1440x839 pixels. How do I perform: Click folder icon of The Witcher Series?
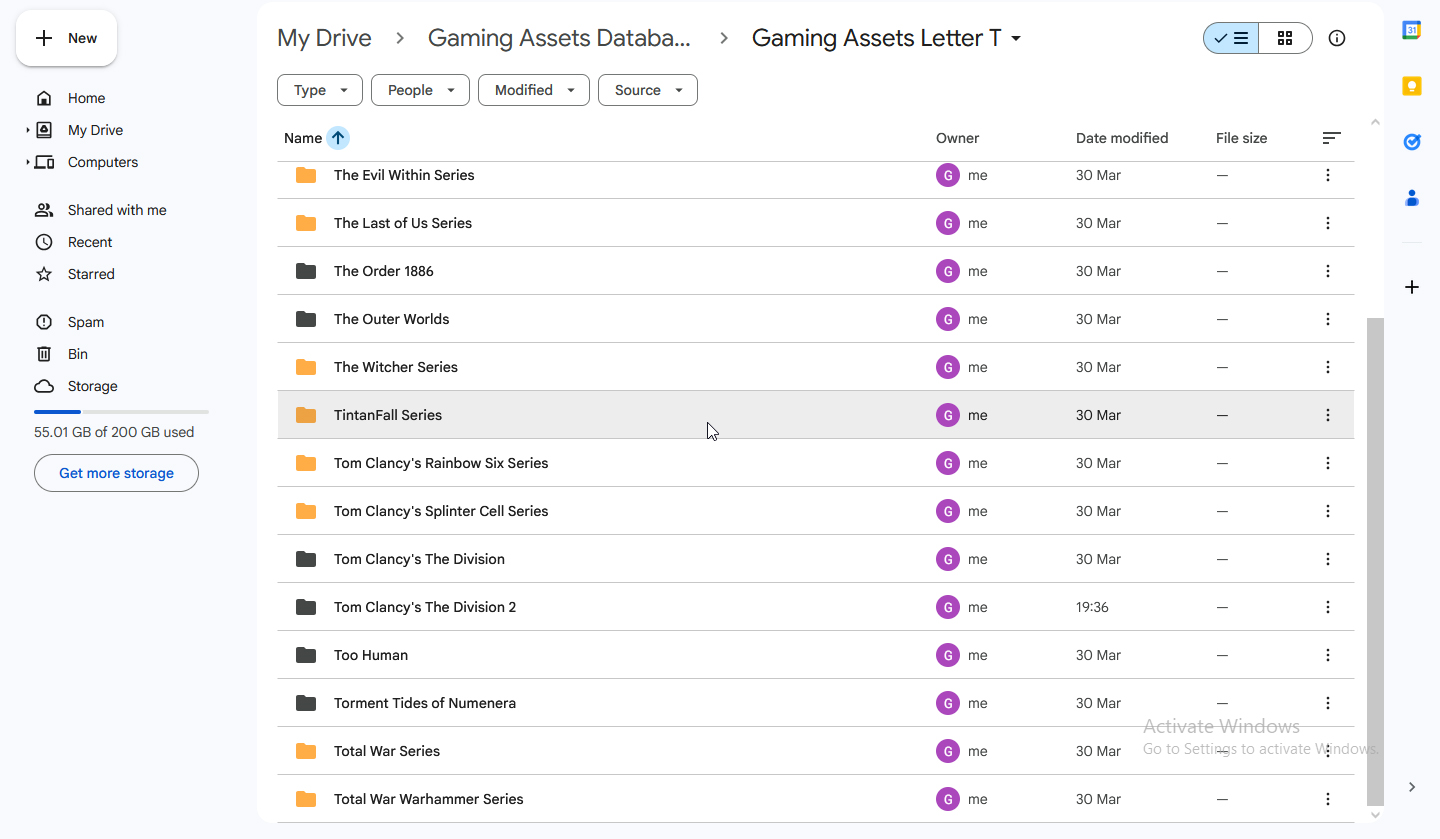(306, 367)
